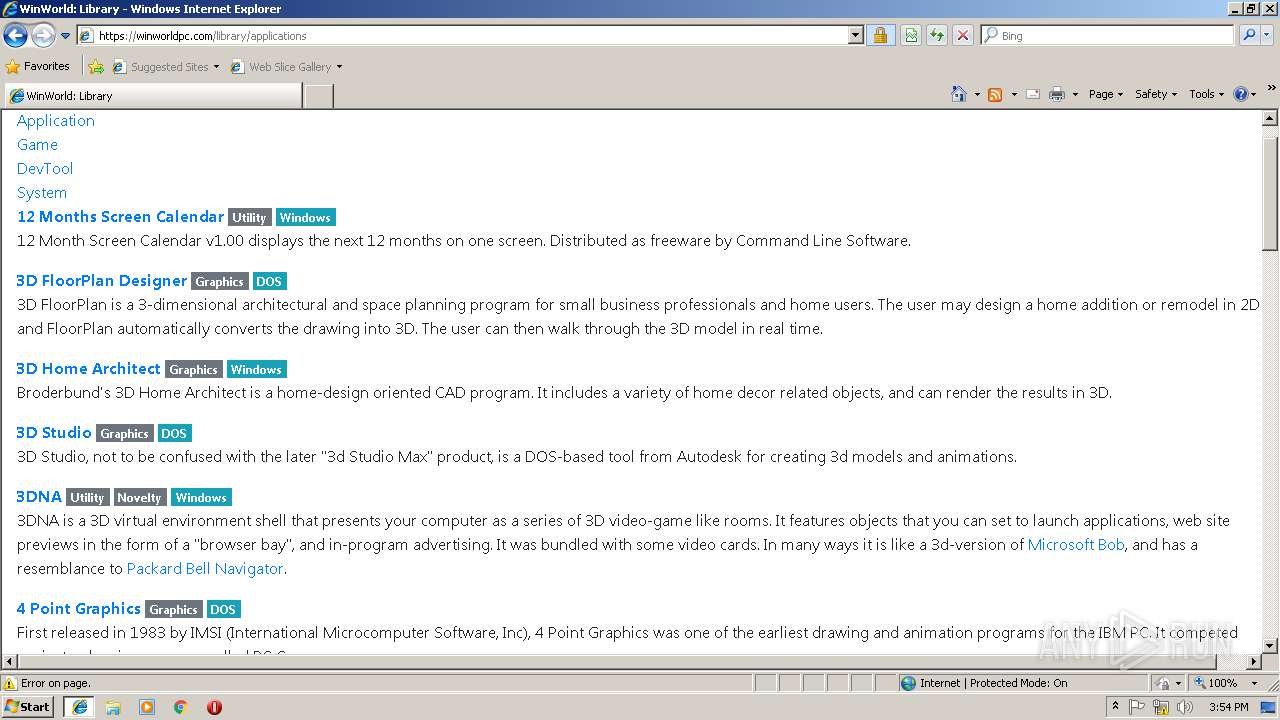Screen dimensions: 1280x720
Task: Click the Forward navigation arrow
Action: pos(43,36)
